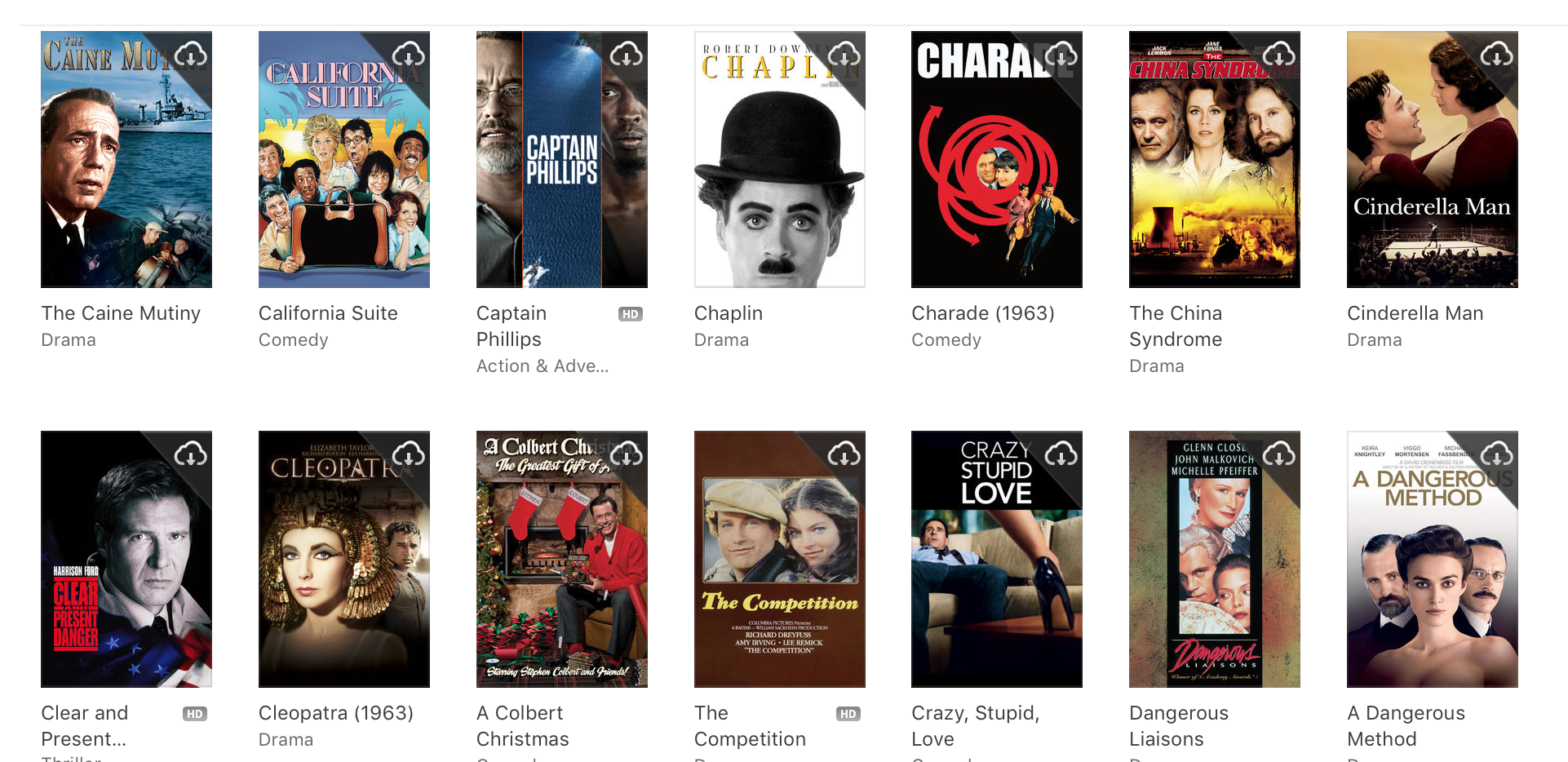Click the Cinderella Man title text

click(1415, 313)
